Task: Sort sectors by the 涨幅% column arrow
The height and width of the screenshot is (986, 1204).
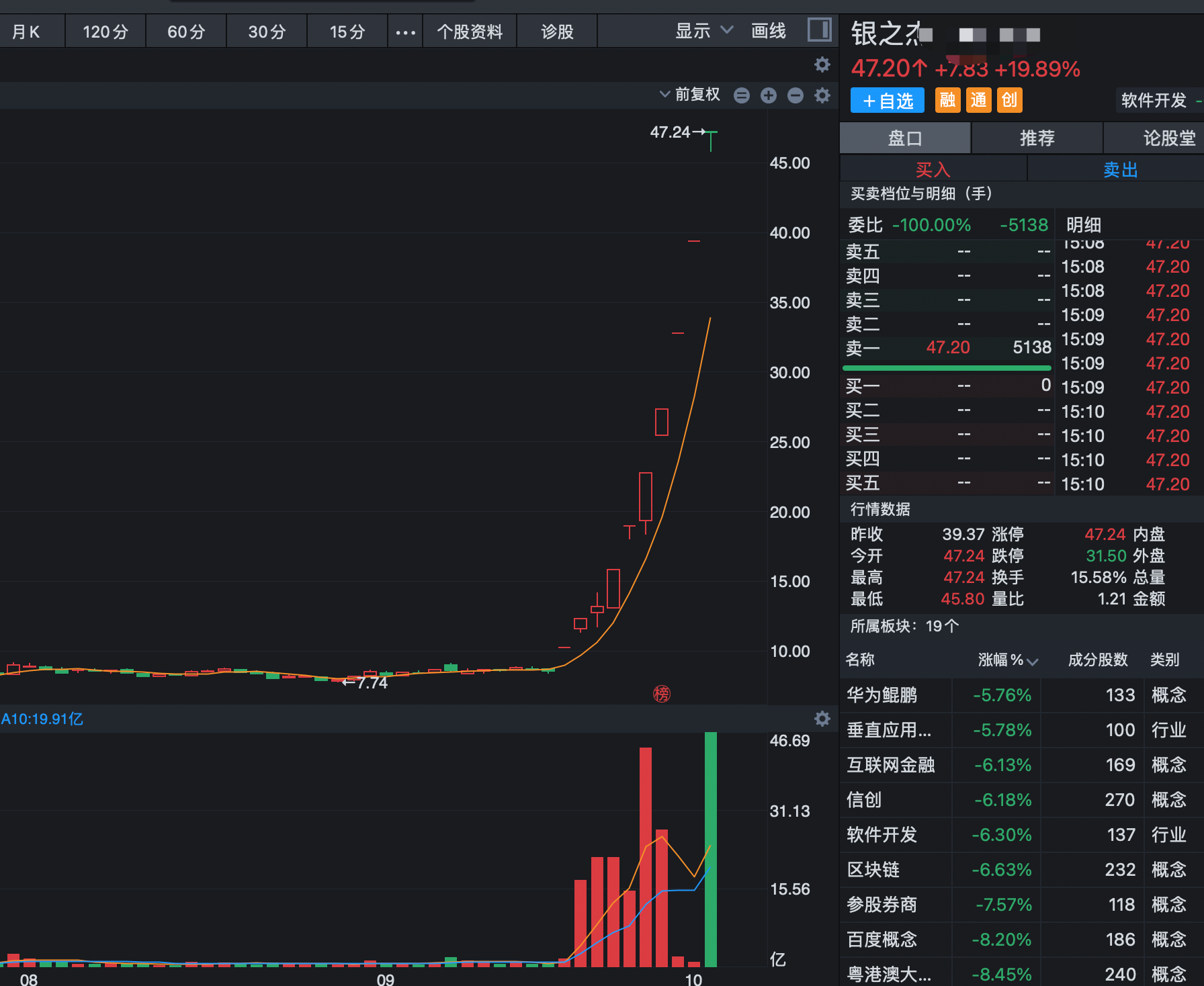Action: click(x=1033, y=662)
